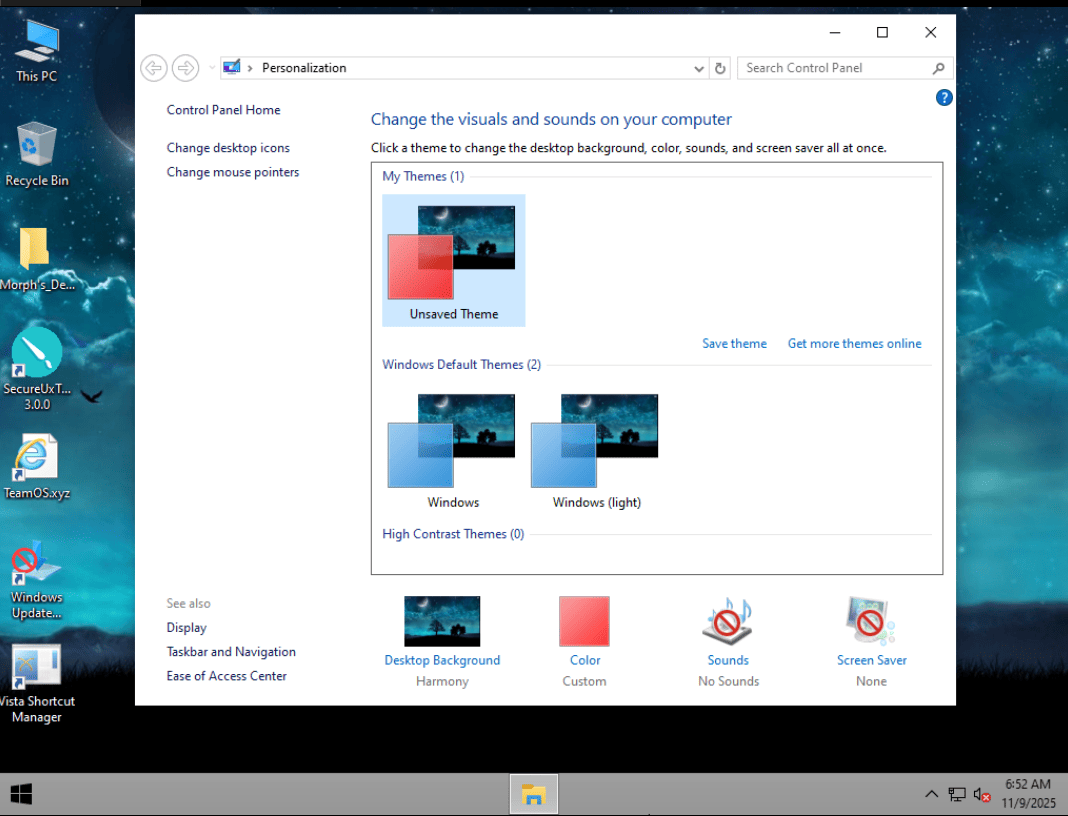Click the Color text link
The image size is (1068, 816).
585,660
